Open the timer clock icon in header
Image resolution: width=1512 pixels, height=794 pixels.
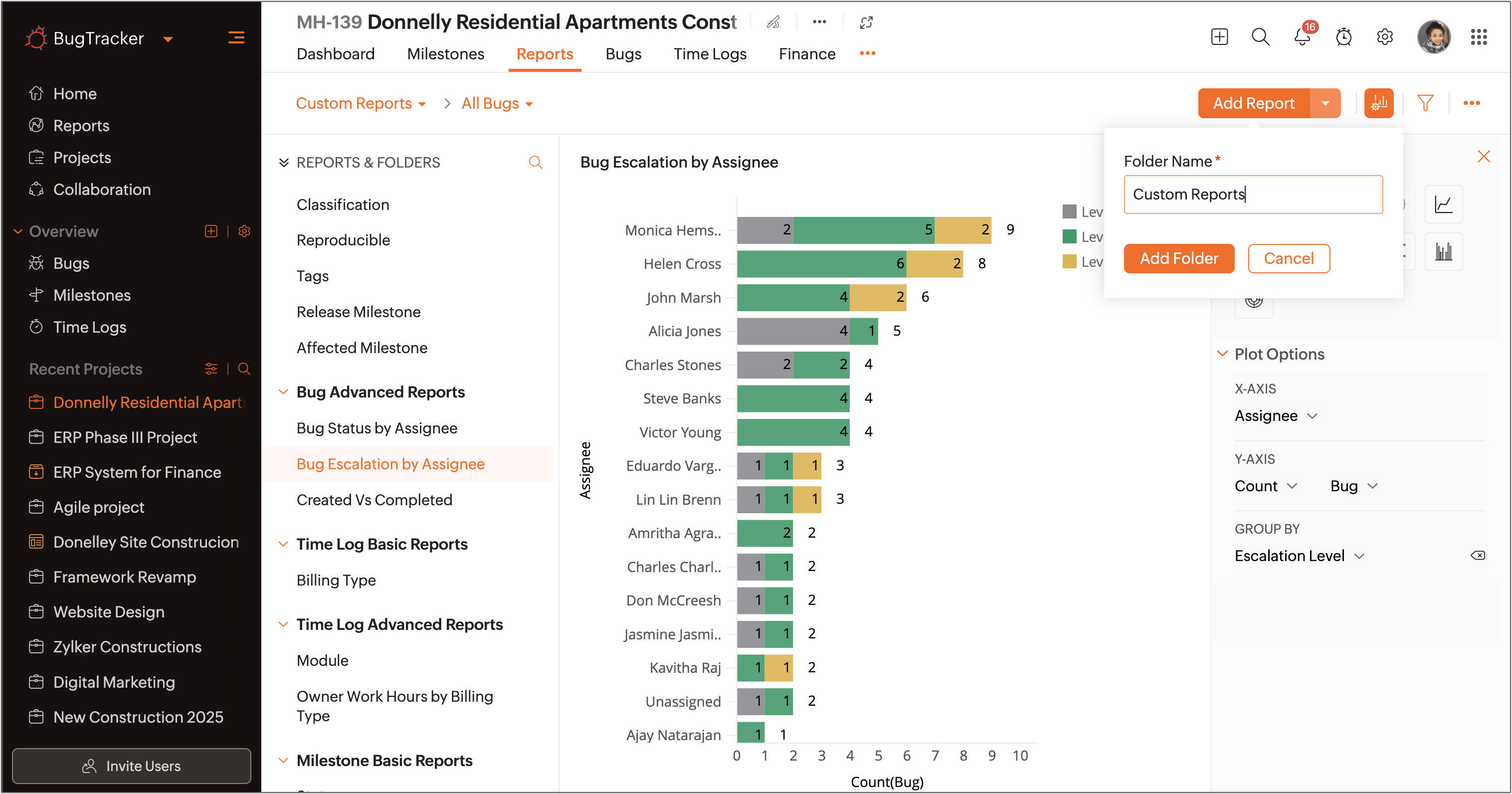click(x=1343, y=37)
